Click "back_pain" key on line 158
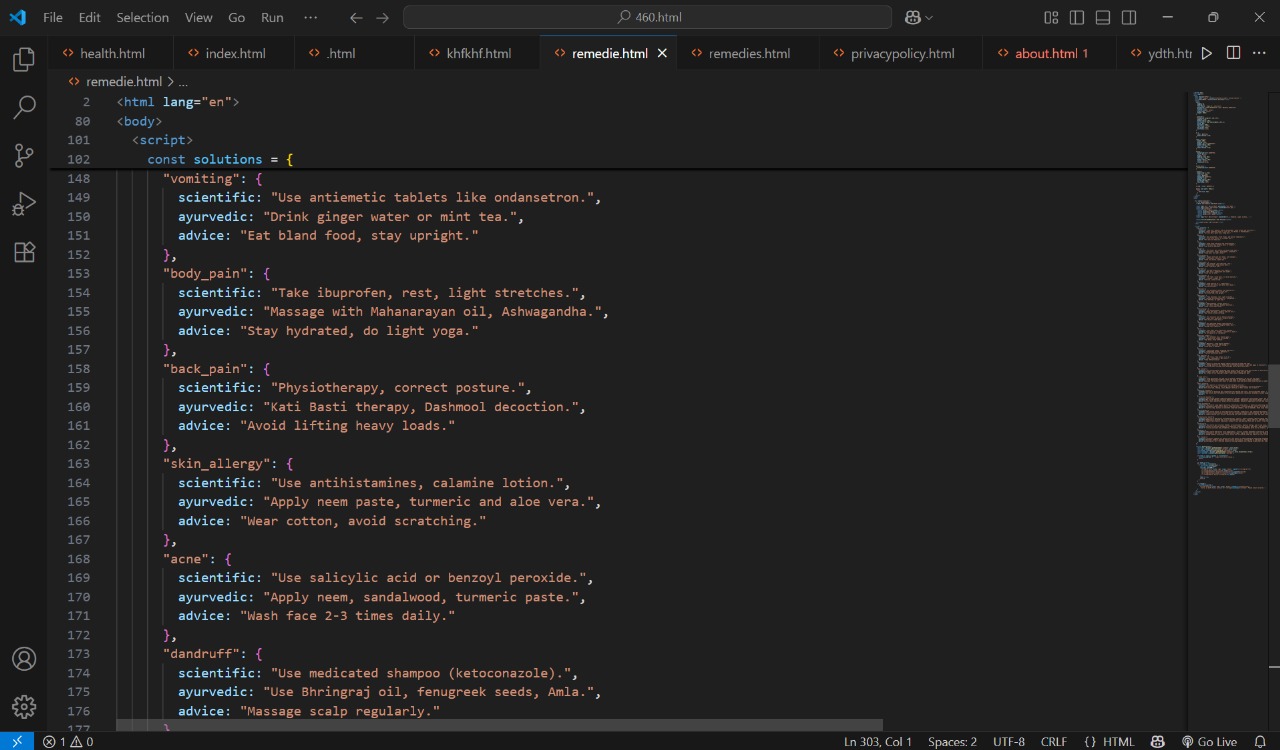Image resolution: width=1280 pixels, height=750 pixels. click(x=205, y=368)
